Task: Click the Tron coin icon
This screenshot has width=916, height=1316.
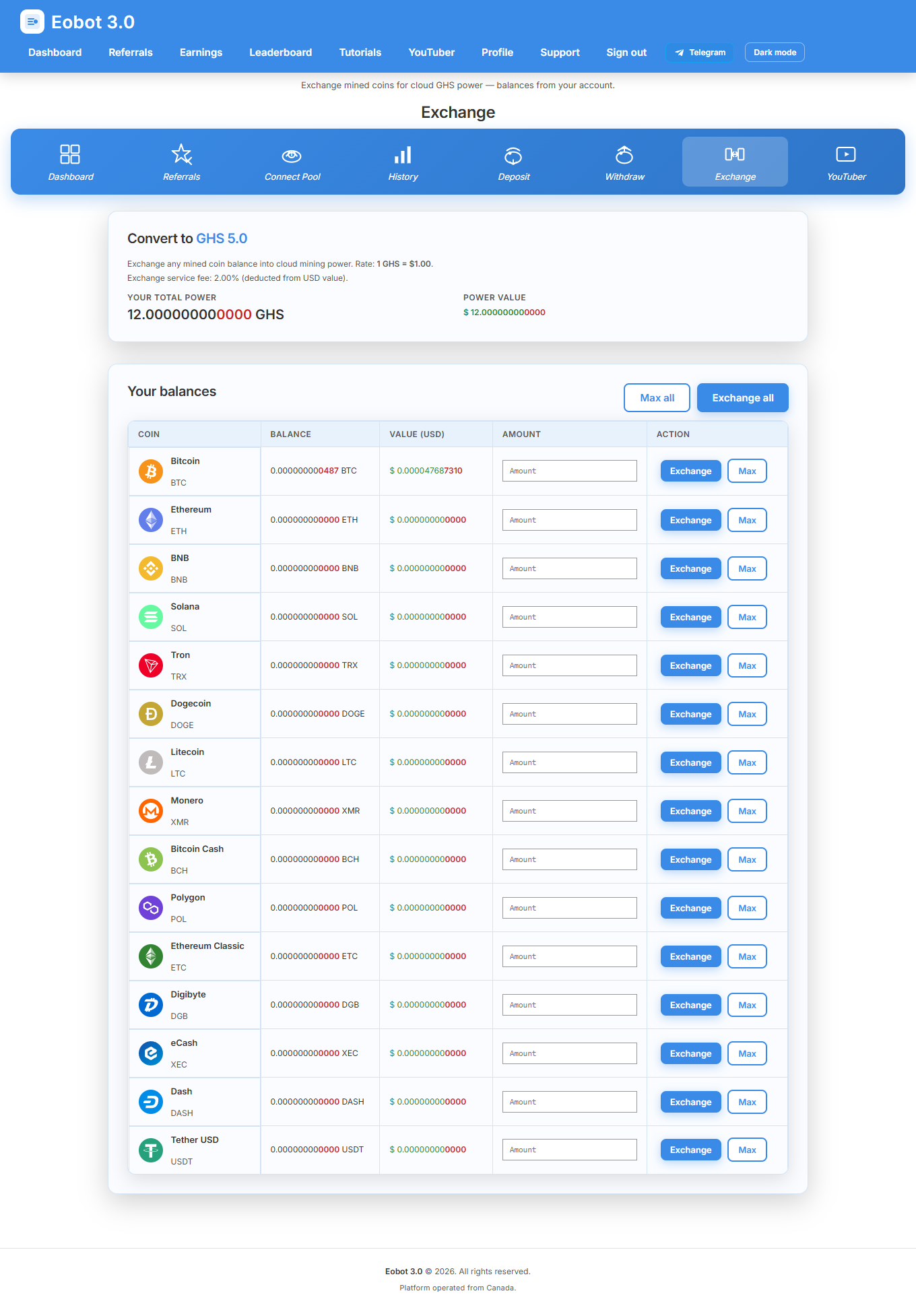Action: point(151,665)
